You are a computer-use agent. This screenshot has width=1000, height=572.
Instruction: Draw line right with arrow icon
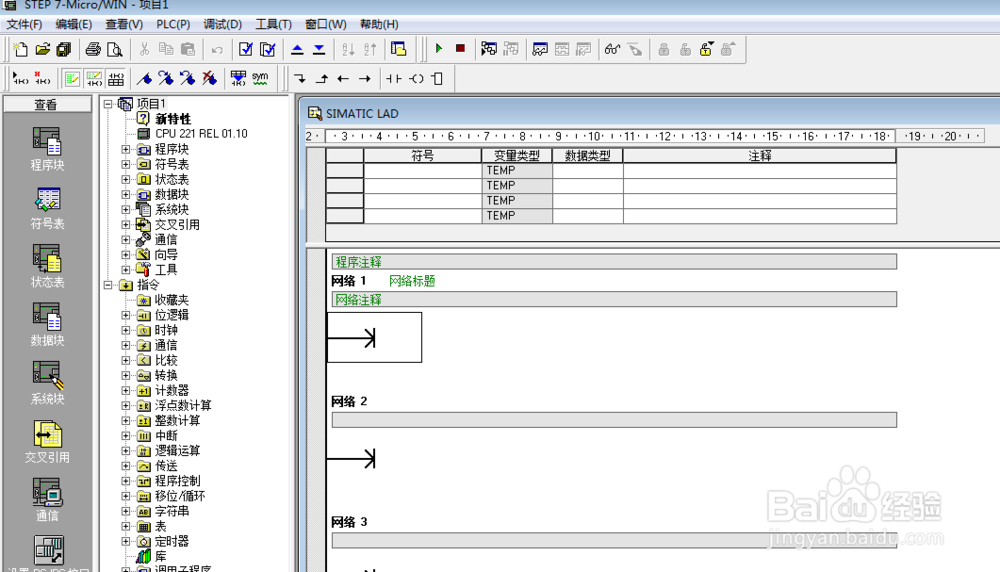tap(365, 78)
